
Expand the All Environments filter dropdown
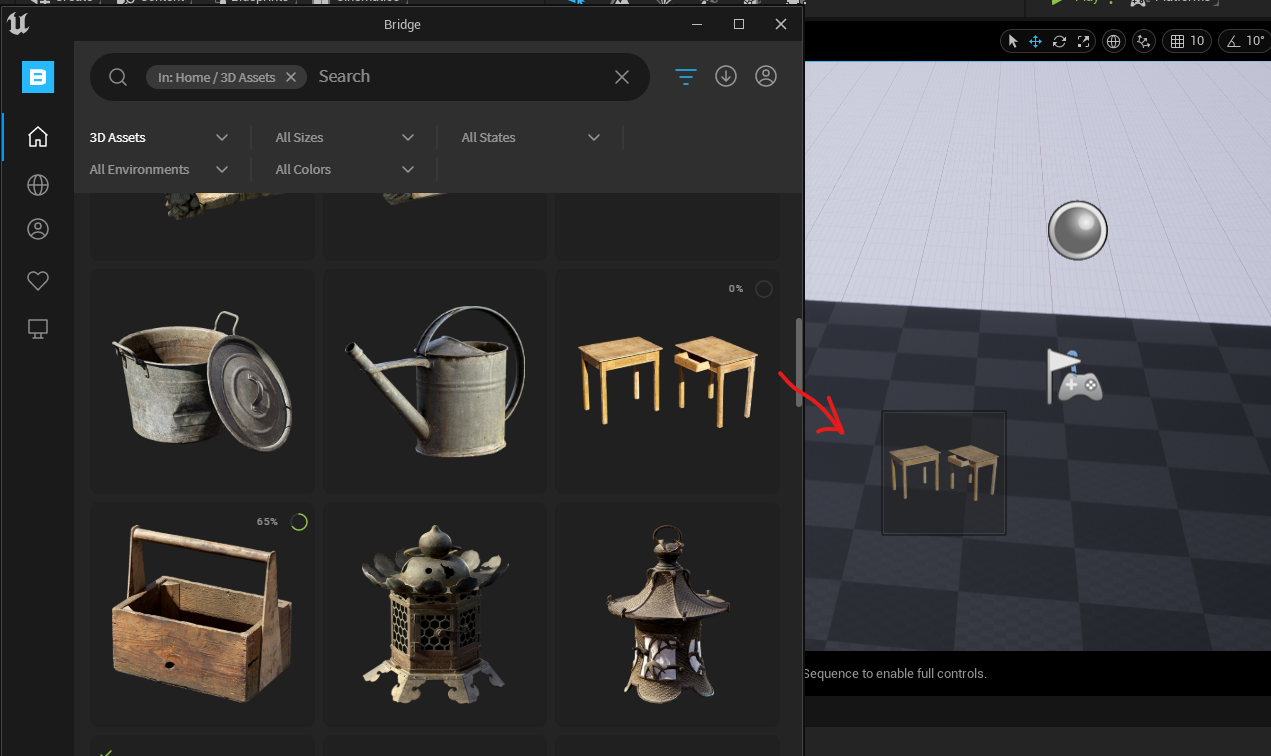[159, 169]
